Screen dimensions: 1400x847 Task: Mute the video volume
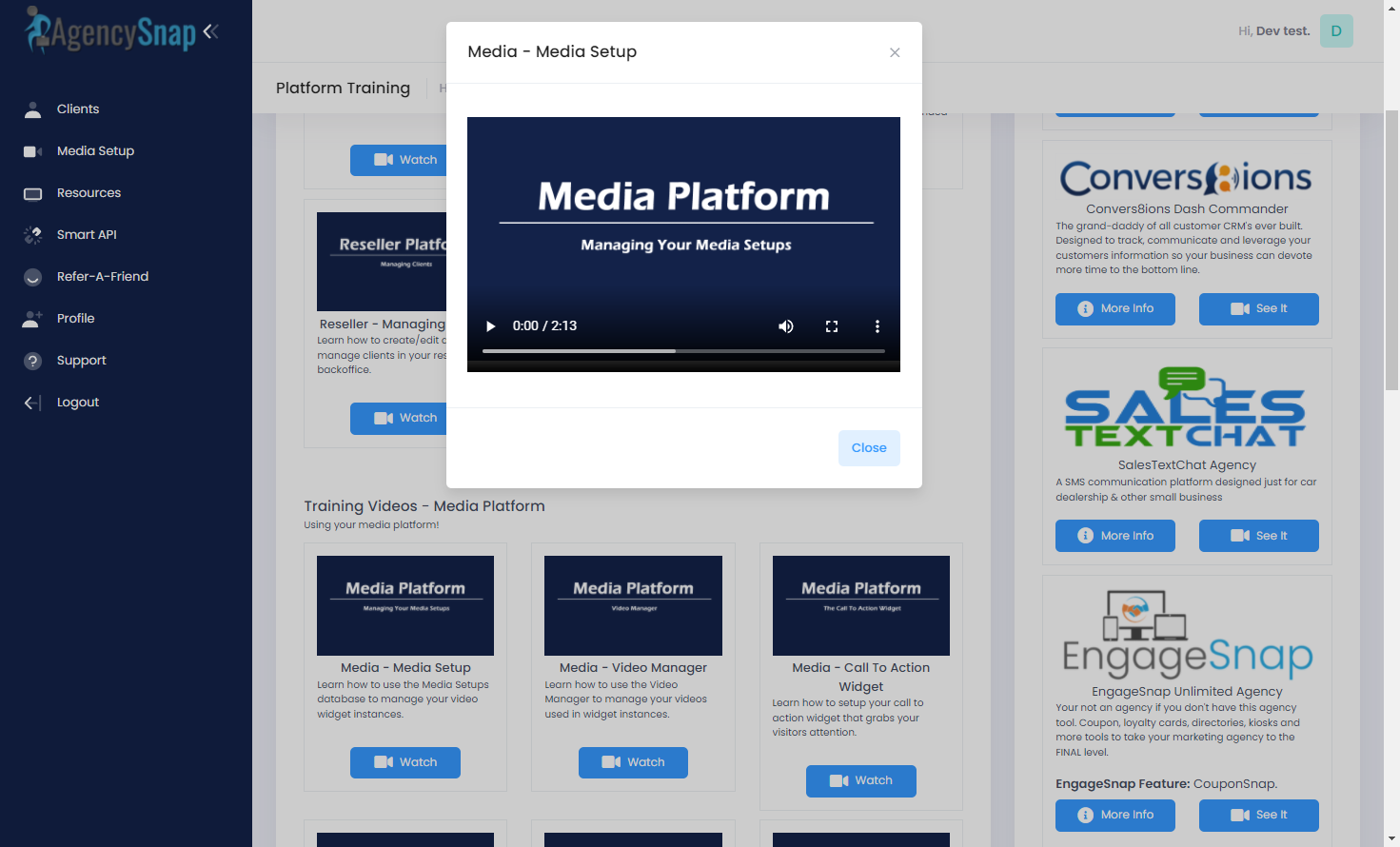(786, 326)
